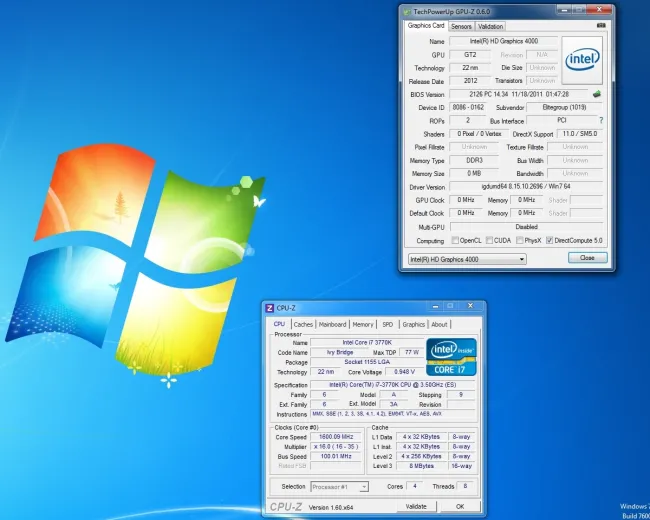
Task: Enable the OpenCL checkbox
Action: (455, 240)
